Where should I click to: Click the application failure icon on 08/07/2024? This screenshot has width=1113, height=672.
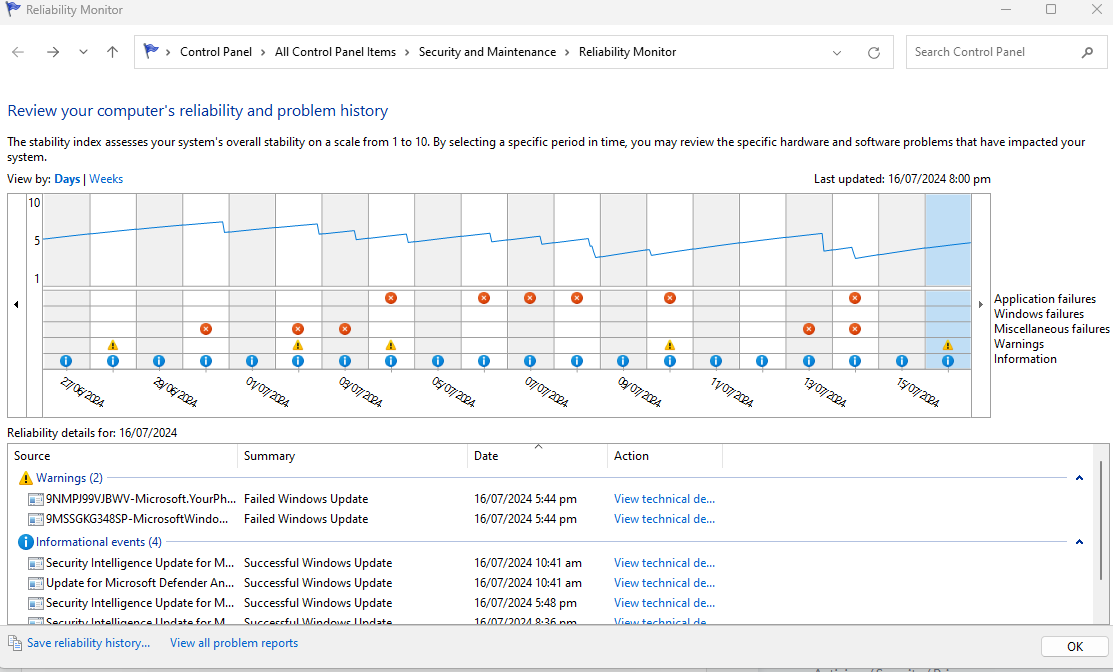[x=576, y=298]
